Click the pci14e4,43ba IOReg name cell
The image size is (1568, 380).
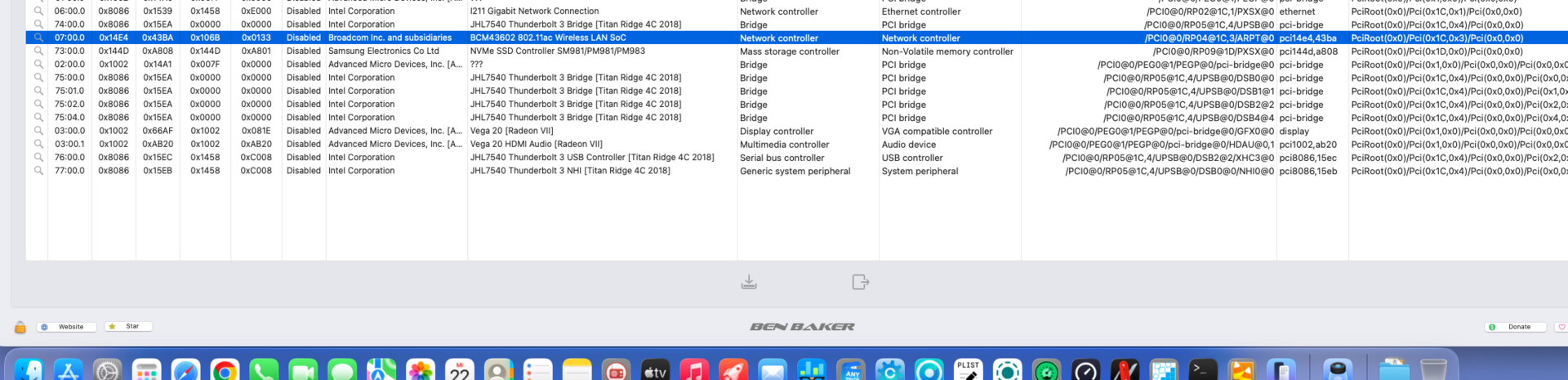(1307, 38)
